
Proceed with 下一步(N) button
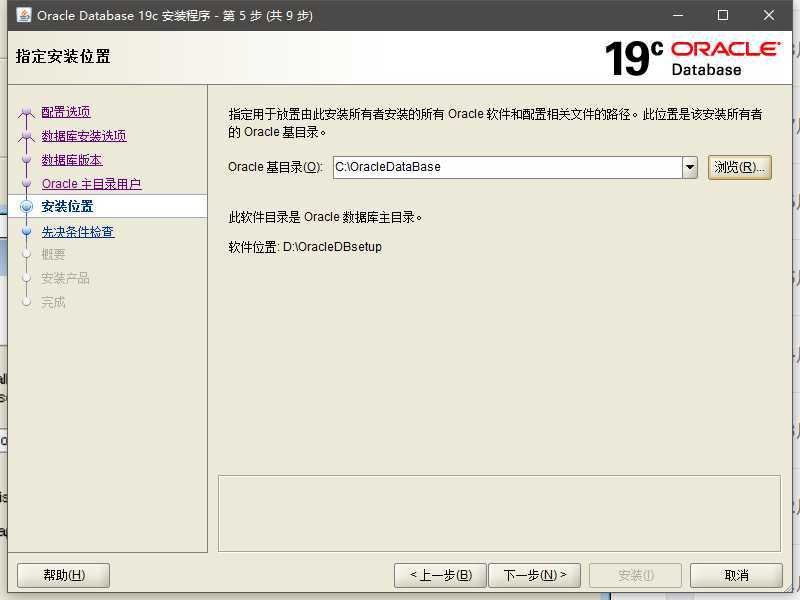tap(535, 576)
